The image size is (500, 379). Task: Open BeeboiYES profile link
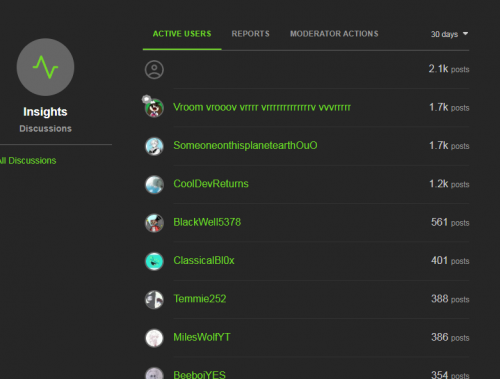[199, 374]
